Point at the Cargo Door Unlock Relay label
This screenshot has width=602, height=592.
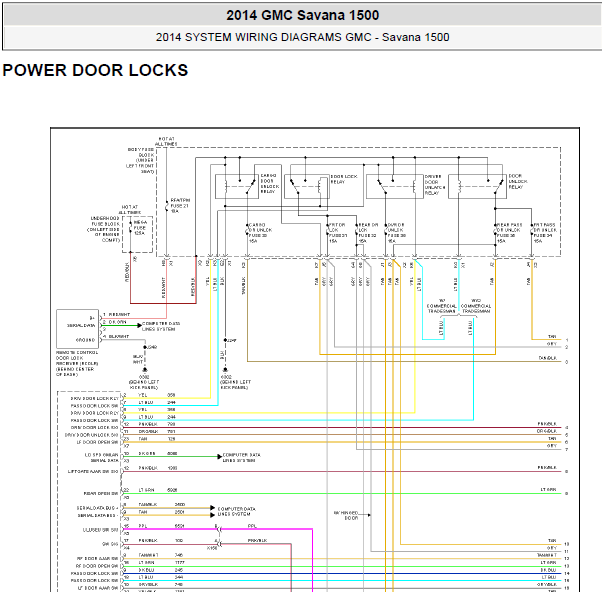pyautogui.click(x=270, y=184)
